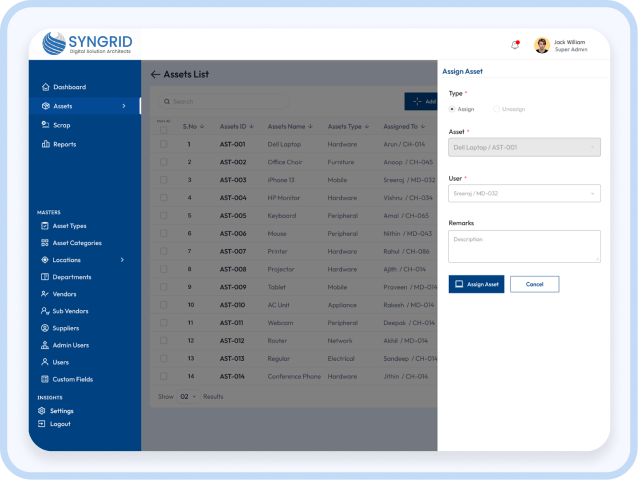Open the User dropdown showing Sreerag / MD-032
This screenshot has width=638, height=480.
[x=524, y=193]
